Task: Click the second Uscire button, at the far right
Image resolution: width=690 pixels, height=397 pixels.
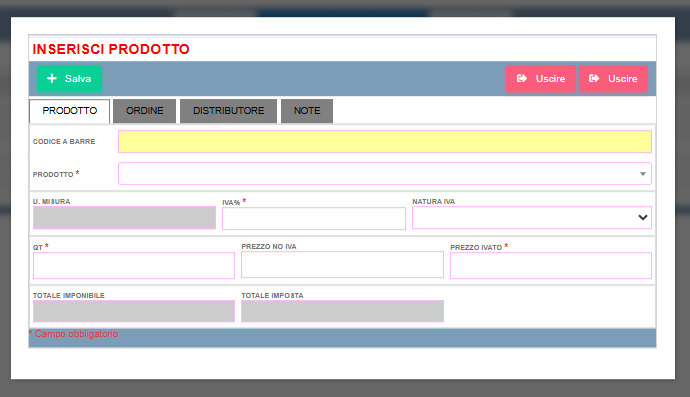Action: pos(613,79)
